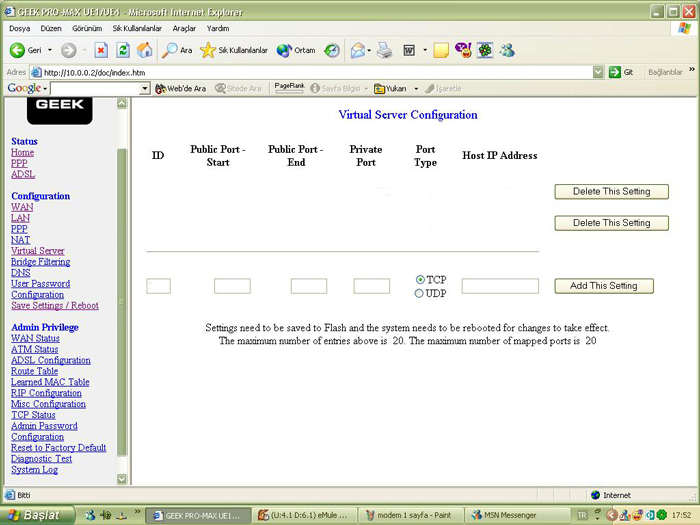
Task: Stop page loading with red X icon
Action: tap(101, 50)
